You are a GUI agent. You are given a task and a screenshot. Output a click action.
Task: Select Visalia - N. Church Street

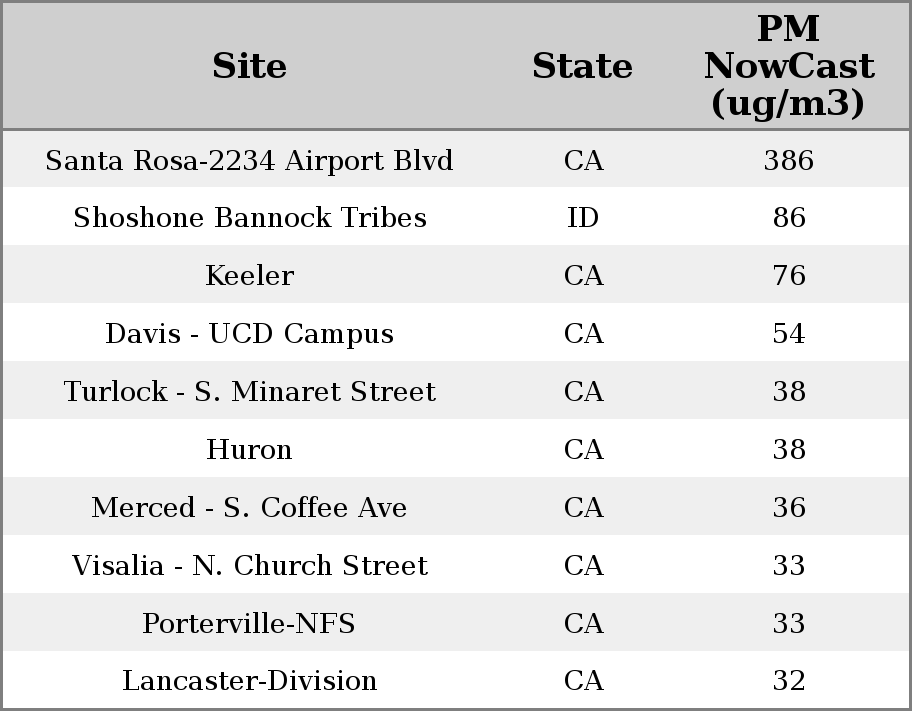point(249,566)
